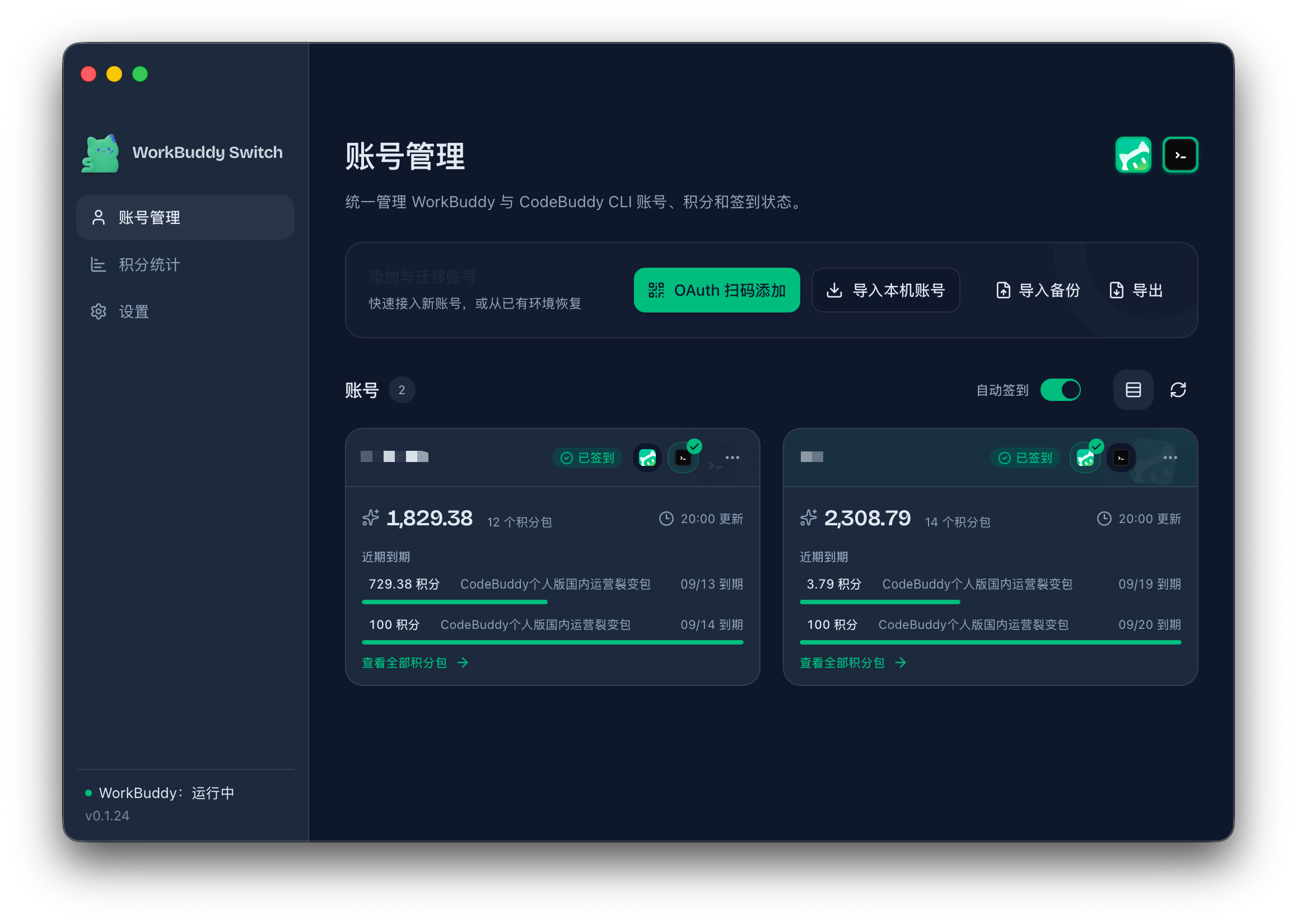Click sparkle icon next to 1,829.38
Image resolution: width=1297 pixels, height=924 pixels.
coord(370,517)
